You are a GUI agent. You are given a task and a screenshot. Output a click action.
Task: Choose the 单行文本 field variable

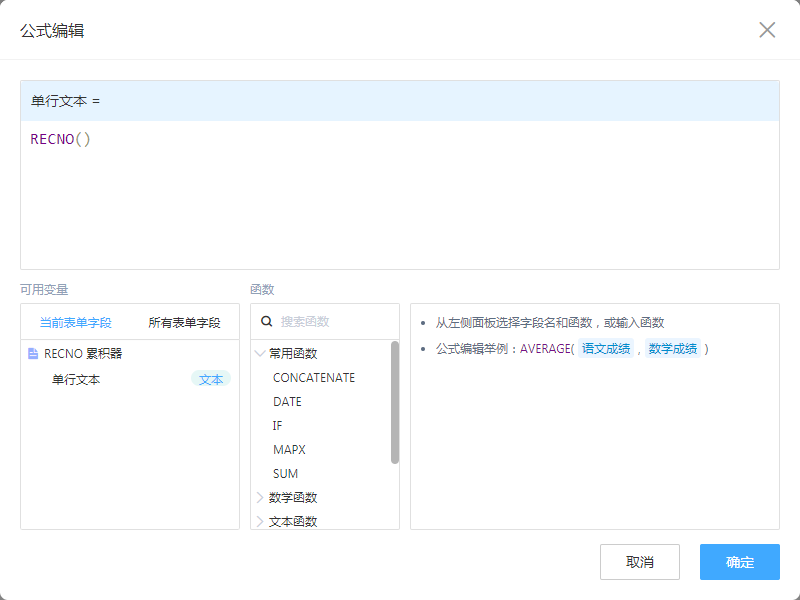[76, 380]
